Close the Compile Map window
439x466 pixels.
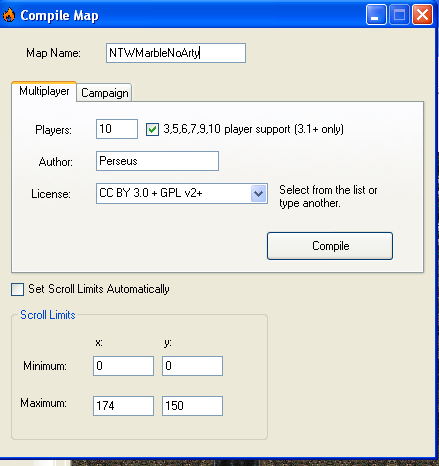422,15
